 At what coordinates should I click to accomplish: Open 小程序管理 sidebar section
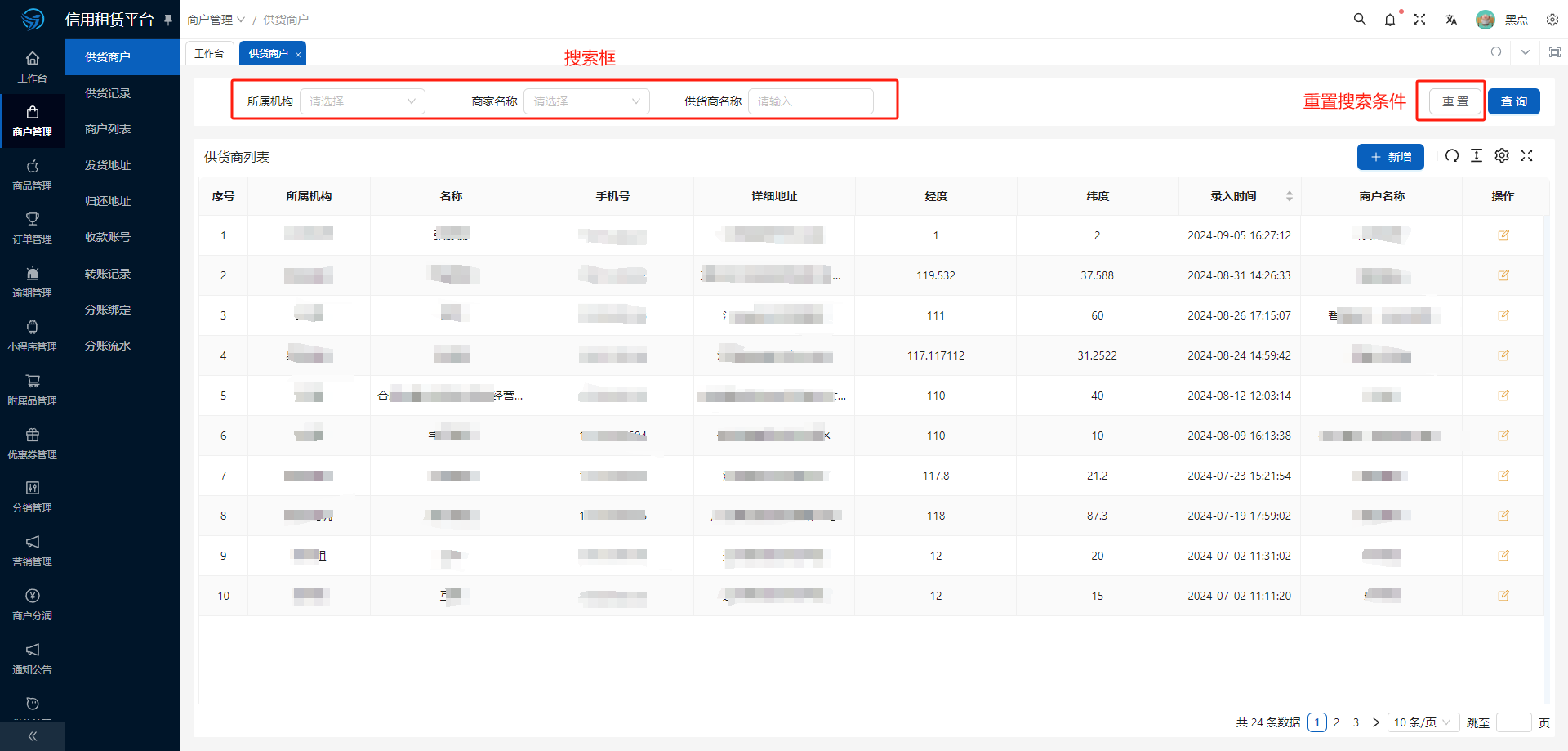tap(33, 336)
